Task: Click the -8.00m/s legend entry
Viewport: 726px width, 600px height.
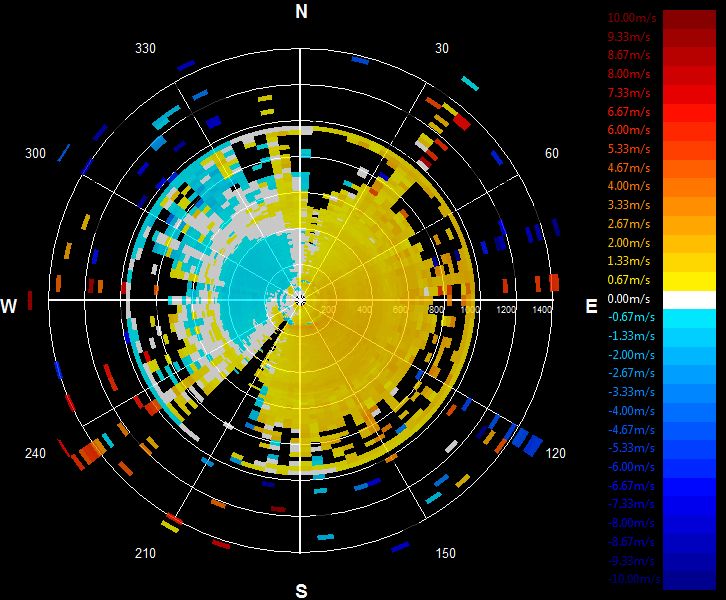Action: [x=631, y=523]
